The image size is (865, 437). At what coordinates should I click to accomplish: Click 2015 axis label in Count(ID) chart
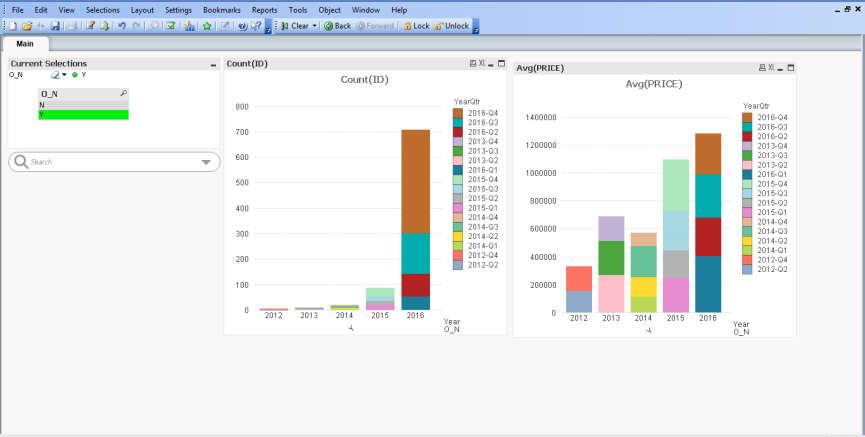click(x=380, y=316)
